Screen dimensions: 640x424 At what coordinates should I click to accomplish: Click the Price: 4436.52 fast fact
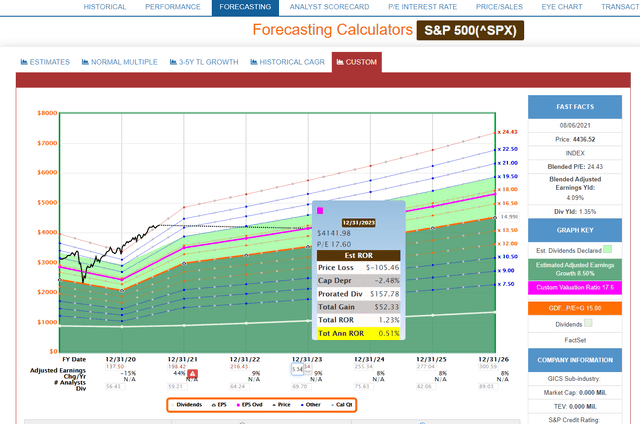coord(575,139)
